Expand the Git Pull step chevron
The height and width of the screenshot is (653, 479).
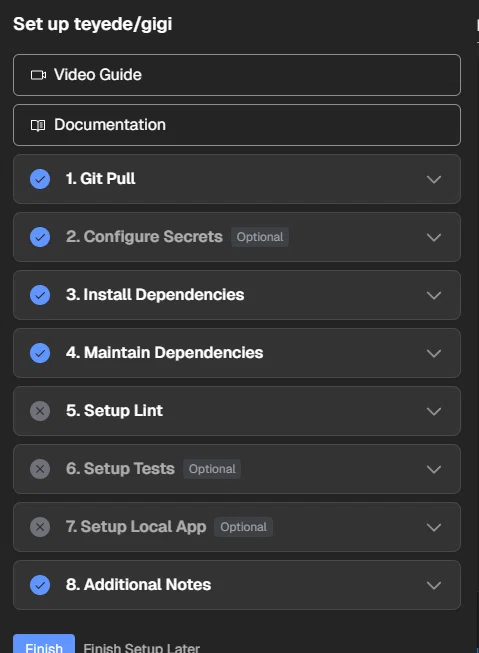[434, 179]
